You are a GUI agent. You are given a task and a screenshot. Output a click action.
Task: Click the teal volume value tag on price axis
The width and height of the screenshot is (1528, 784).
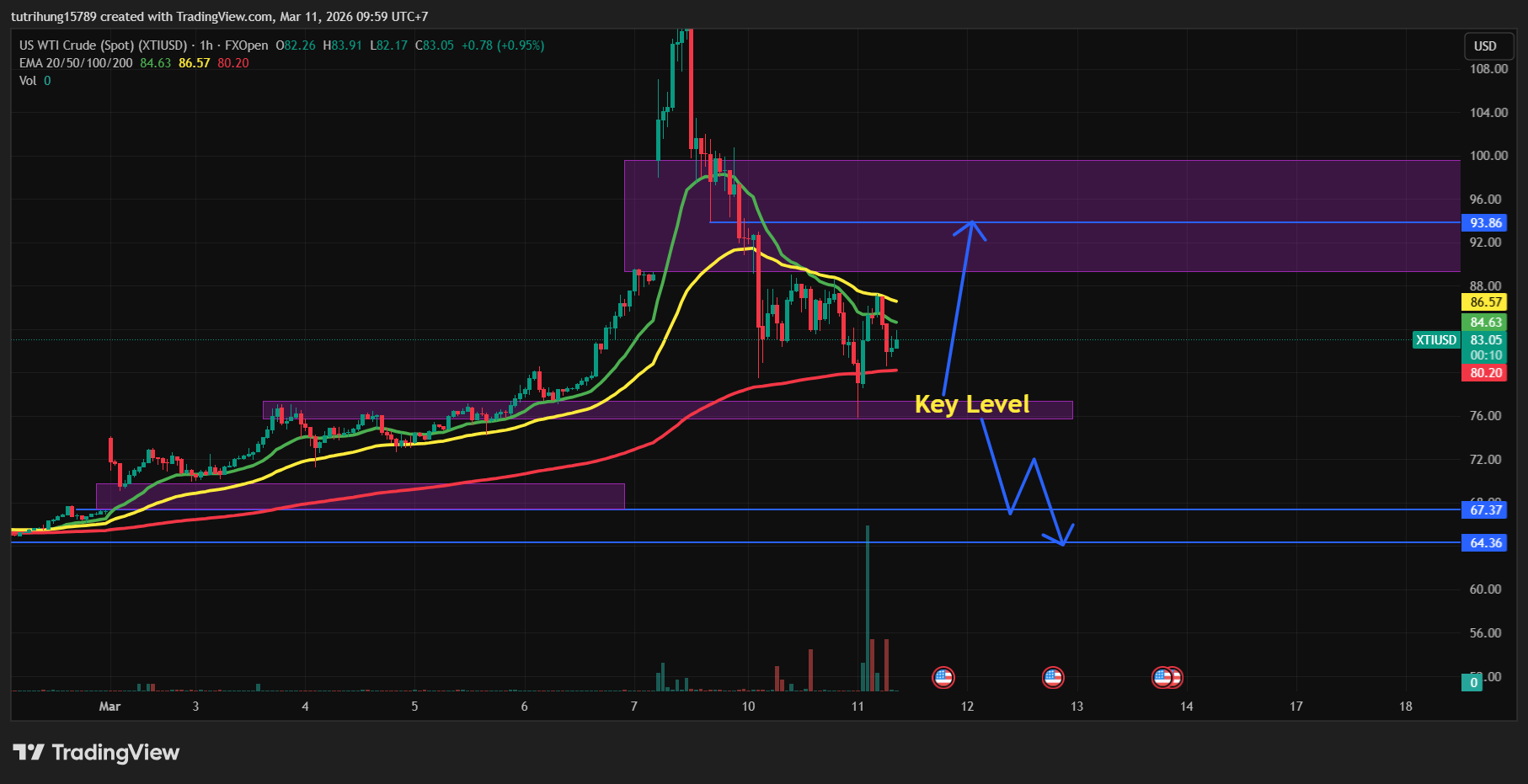click(1473, 682)
